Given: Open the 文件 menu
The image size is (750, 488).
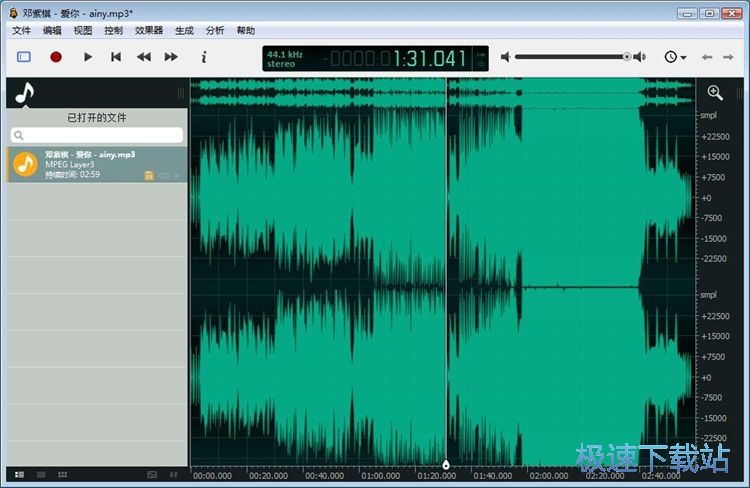Looking at the screenshot, I should (22, 31).
